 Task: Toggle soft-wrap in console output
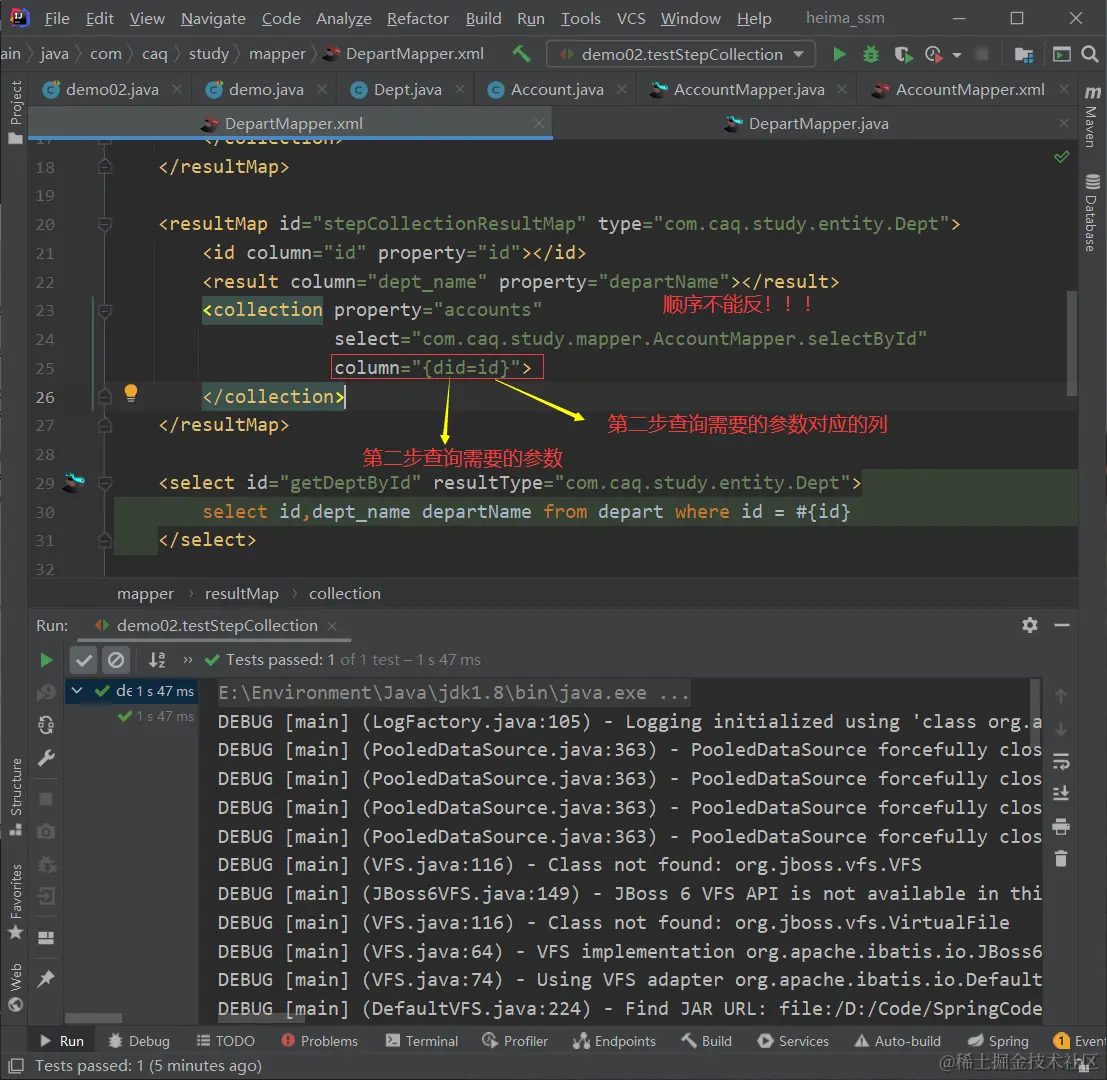coord(1060,762)
